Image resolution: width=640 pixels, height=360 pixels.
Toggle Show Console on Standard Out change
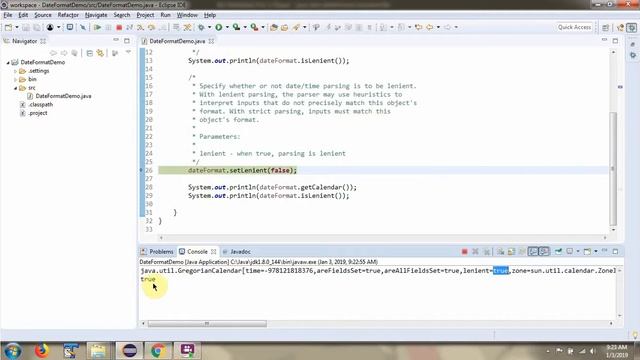533,251
